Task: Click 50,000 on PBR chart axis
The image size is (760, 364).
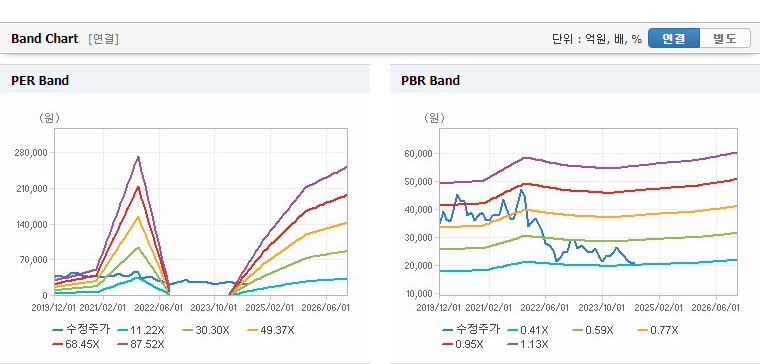Action: point(418,182)
